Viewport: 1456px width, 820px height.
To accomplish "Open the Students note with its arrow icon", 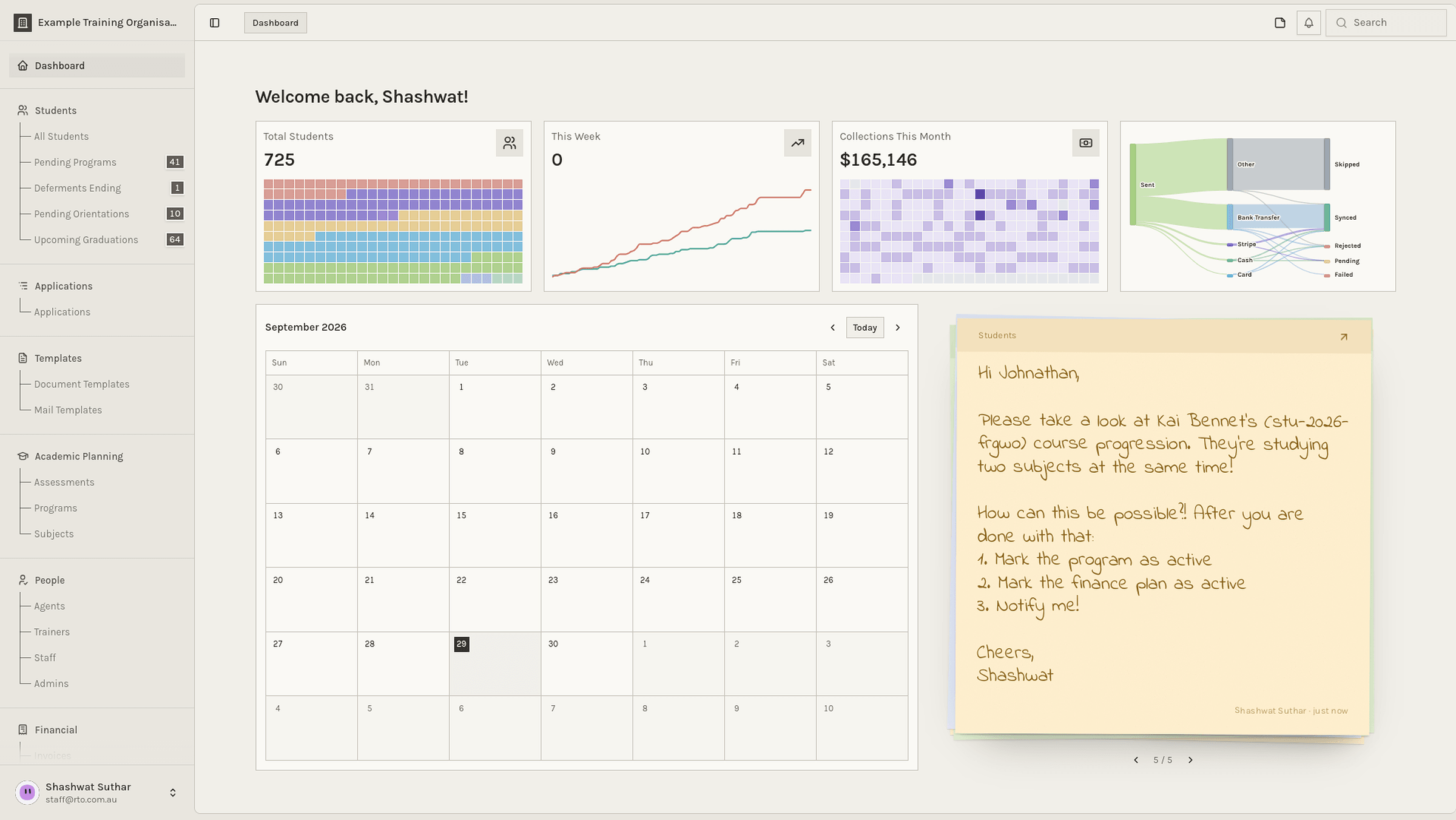I will [1344, 337].
